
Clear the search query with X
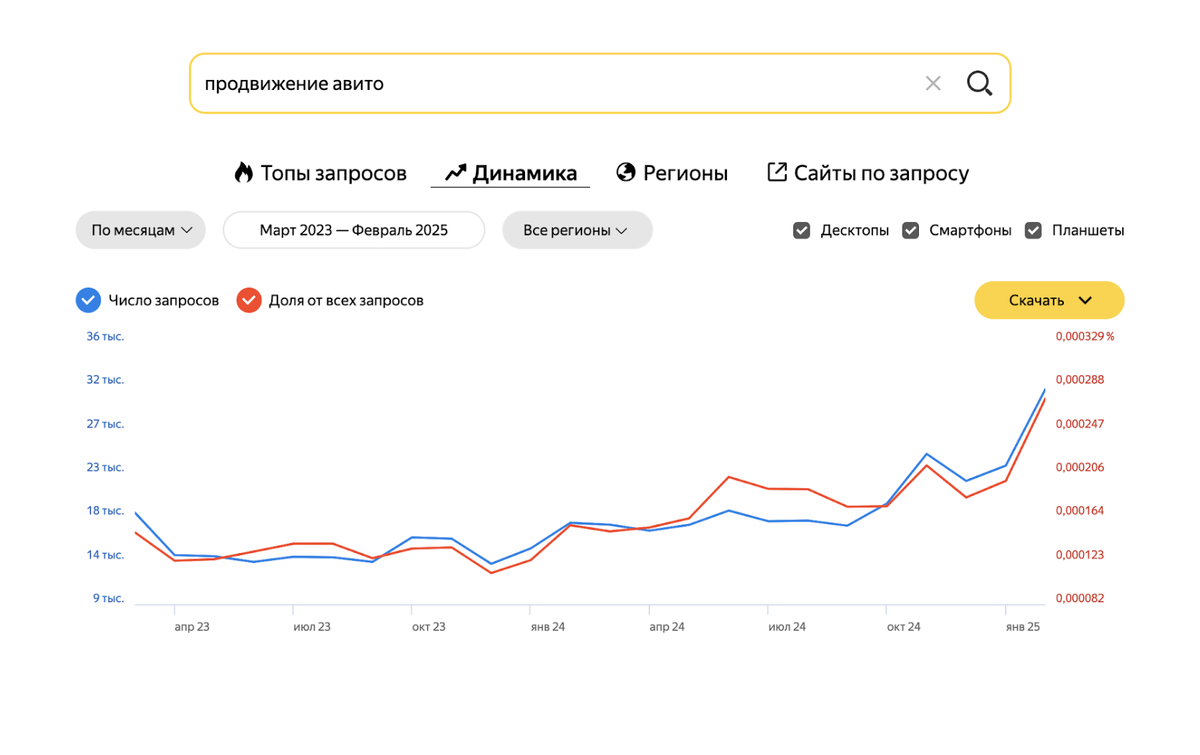point(933,84)
